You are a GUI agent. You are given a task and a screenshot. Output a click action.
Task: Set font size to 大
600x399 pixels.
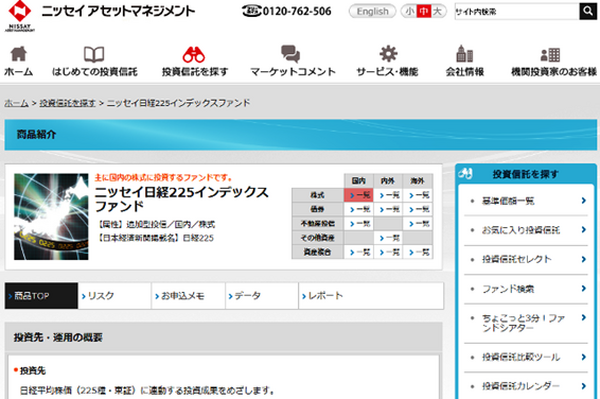(437, 11)
